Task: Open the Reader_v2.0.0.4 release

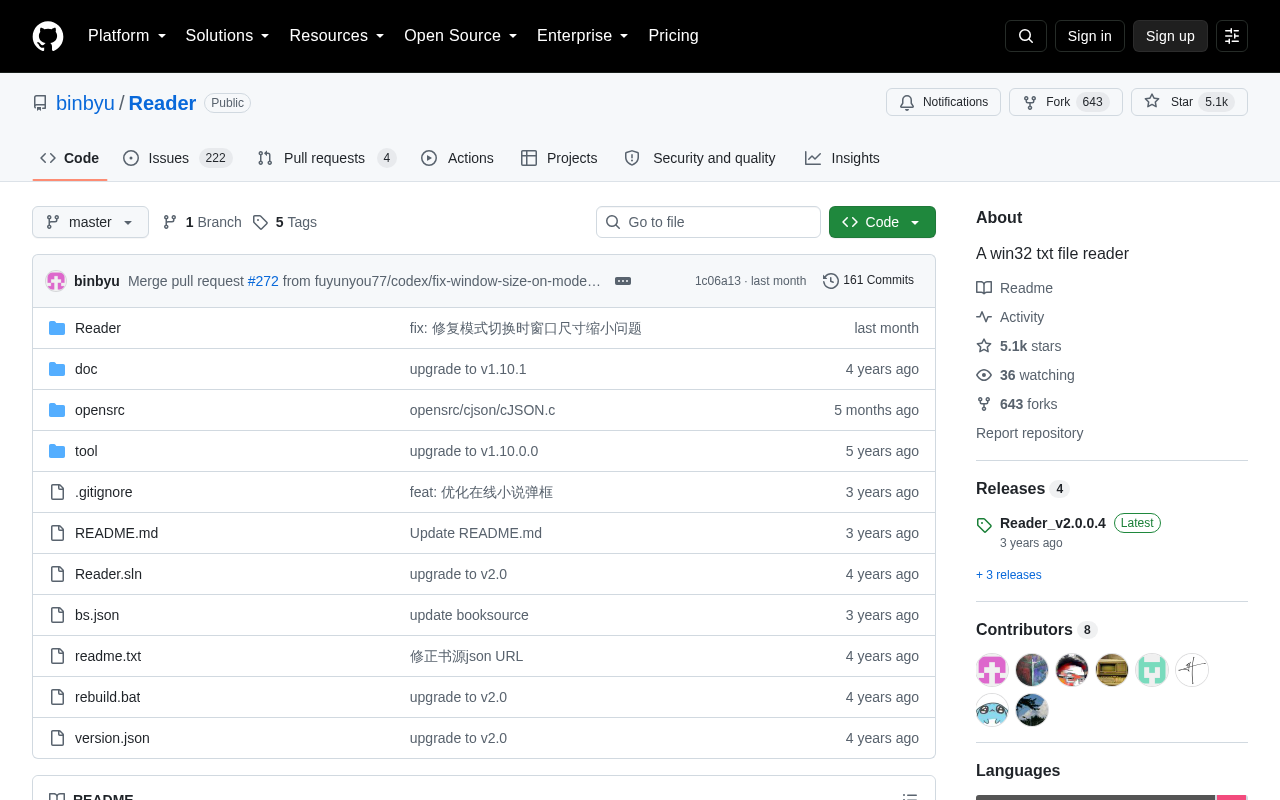Action: click(1053, 523)
